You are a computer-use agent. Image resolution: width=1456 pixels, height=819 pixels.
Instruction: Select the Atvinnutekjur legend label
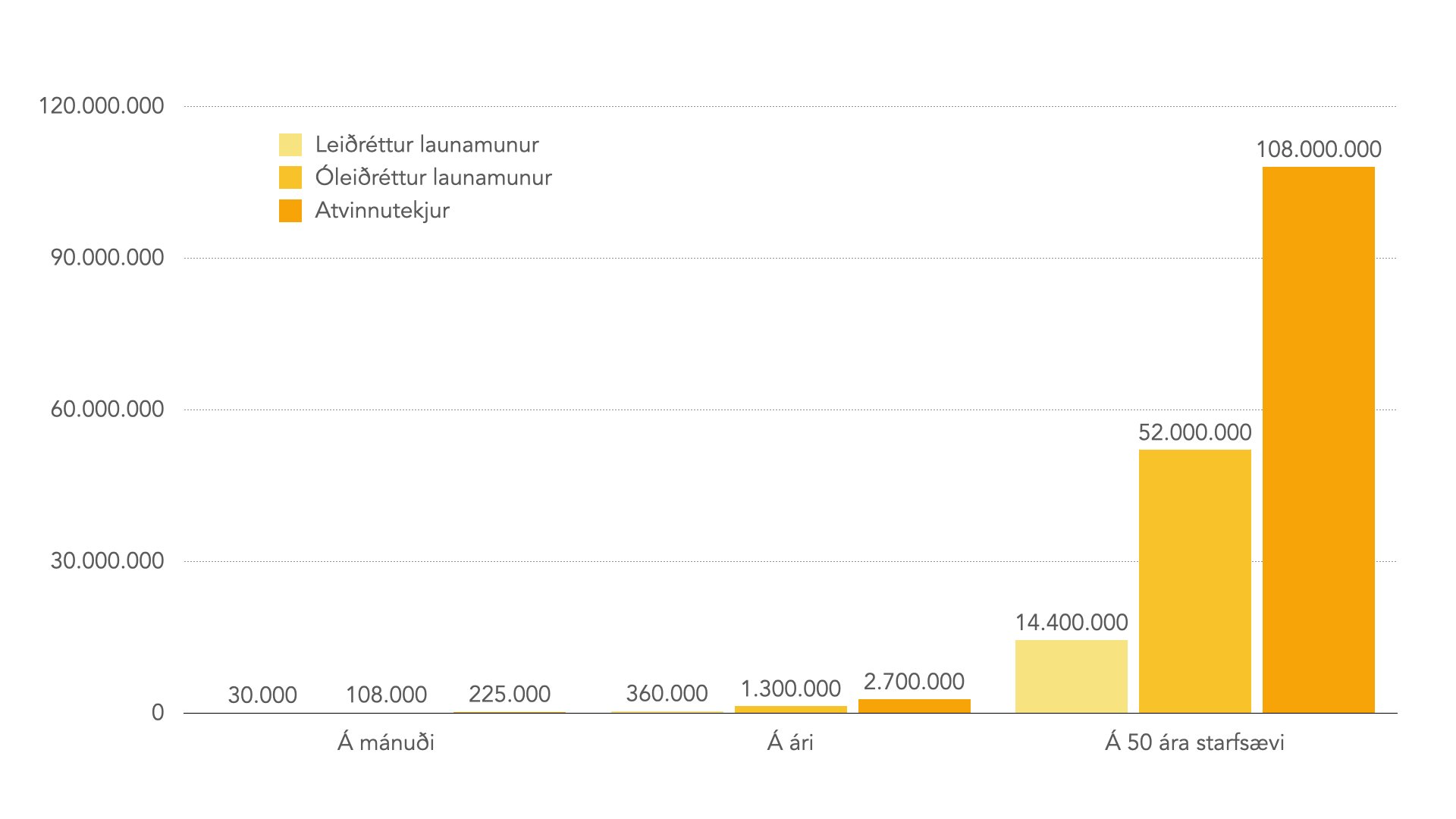(x=382, y=211)
